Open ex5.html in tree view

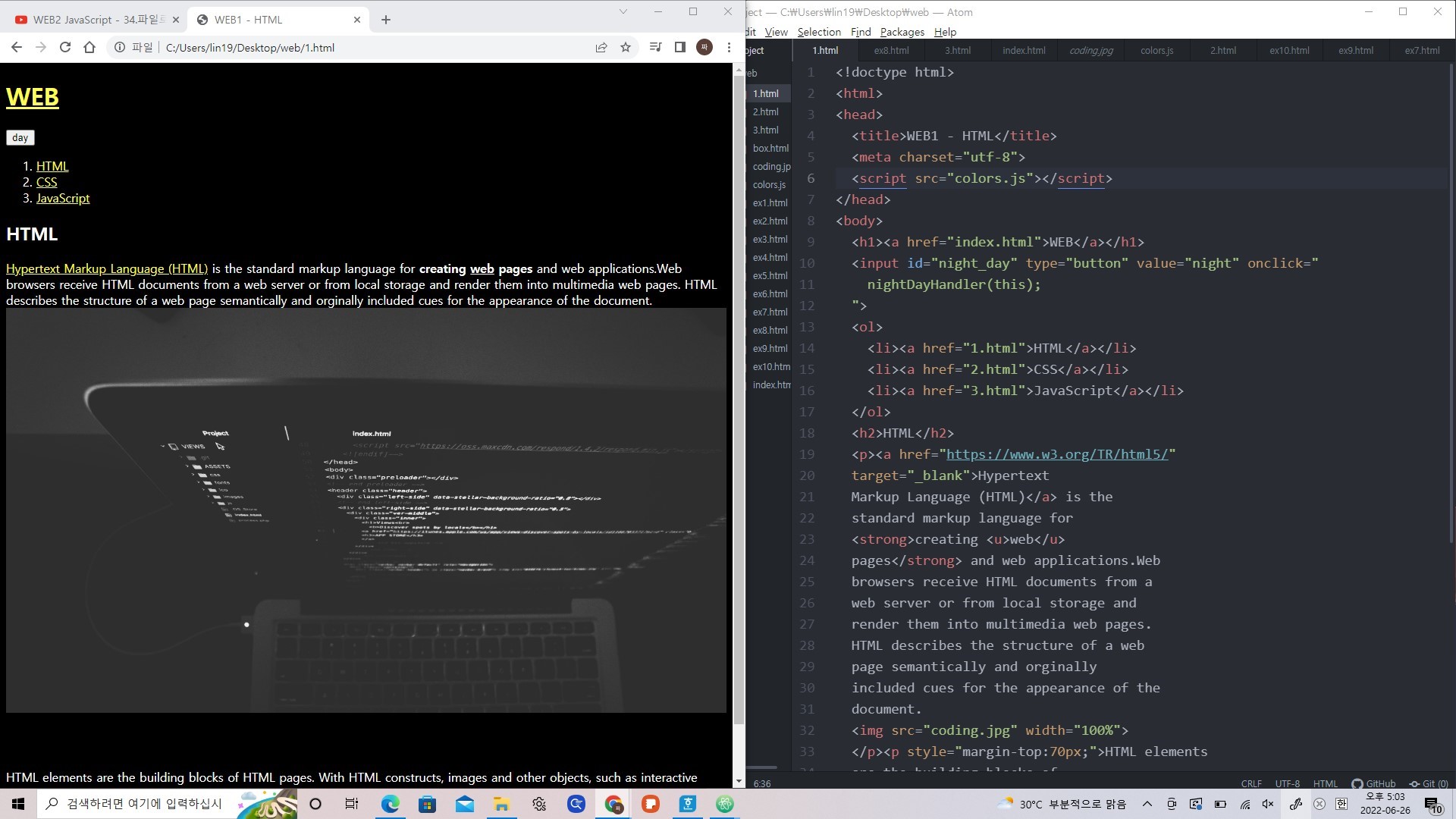(x=770, y=275)
